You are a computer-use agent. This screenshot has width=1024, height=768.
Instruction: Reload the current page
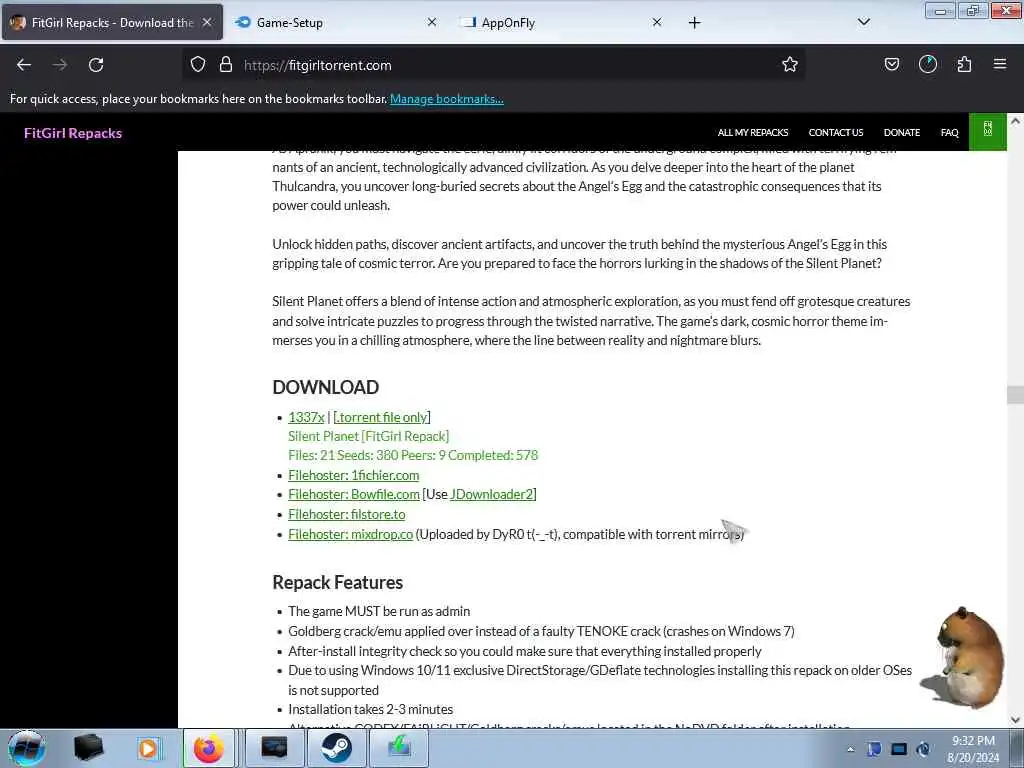click(x=96, y=65)
